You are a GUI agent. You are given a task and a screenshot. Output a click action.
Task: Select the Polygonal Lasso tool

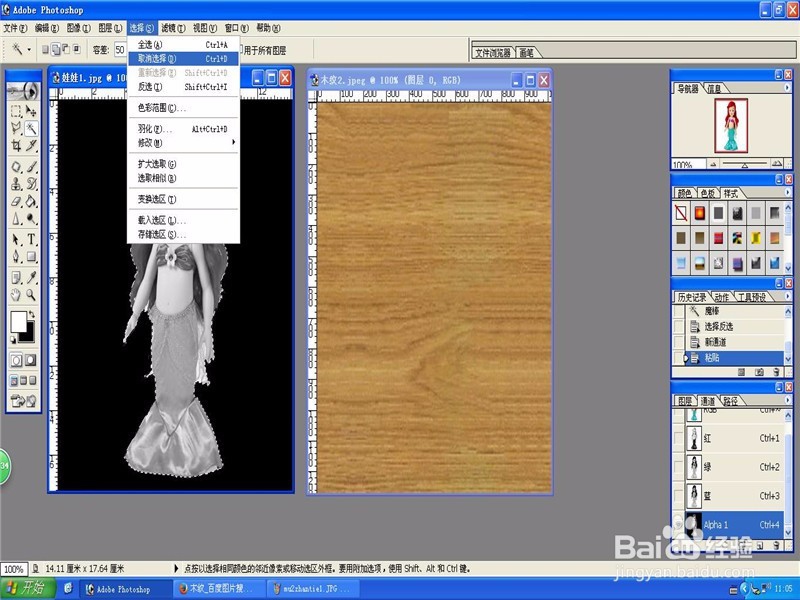16,128
